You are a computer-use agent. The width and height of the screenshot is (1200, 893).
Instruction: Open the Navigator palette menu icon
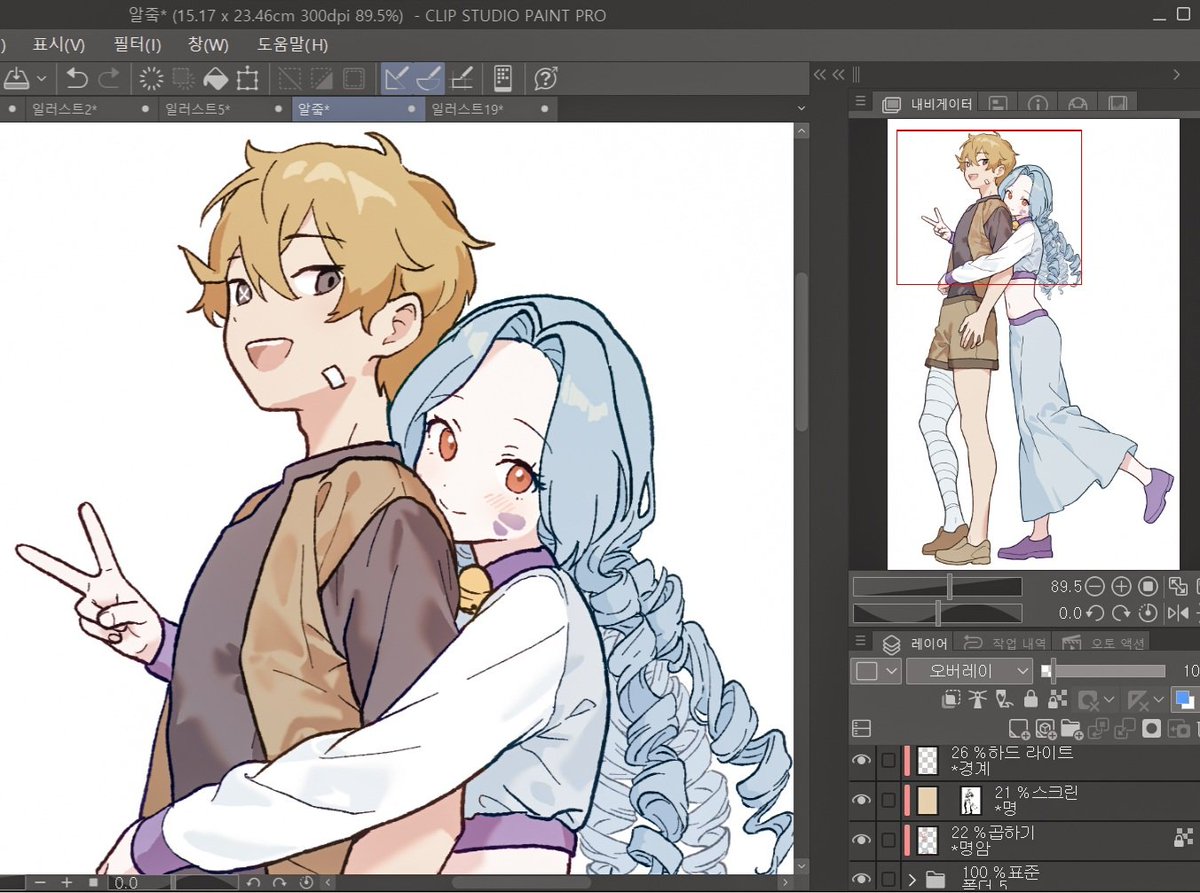(860, 101)
